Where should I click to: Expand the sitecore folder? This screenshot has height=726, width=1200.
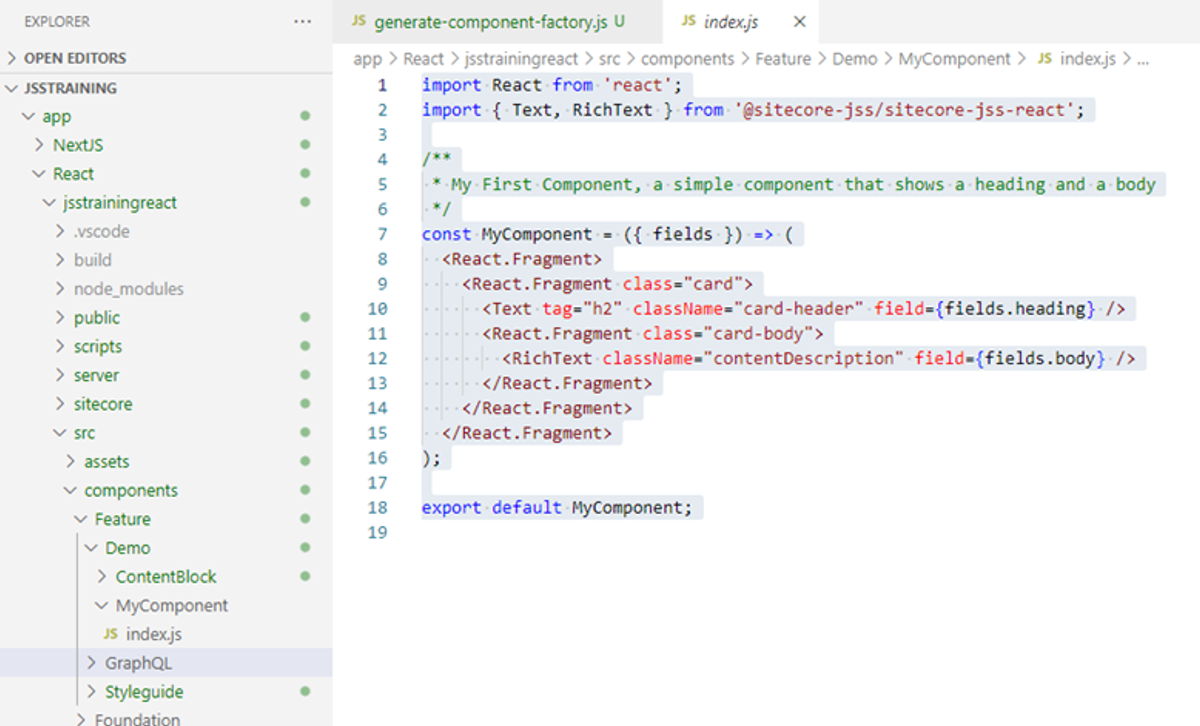61,404
